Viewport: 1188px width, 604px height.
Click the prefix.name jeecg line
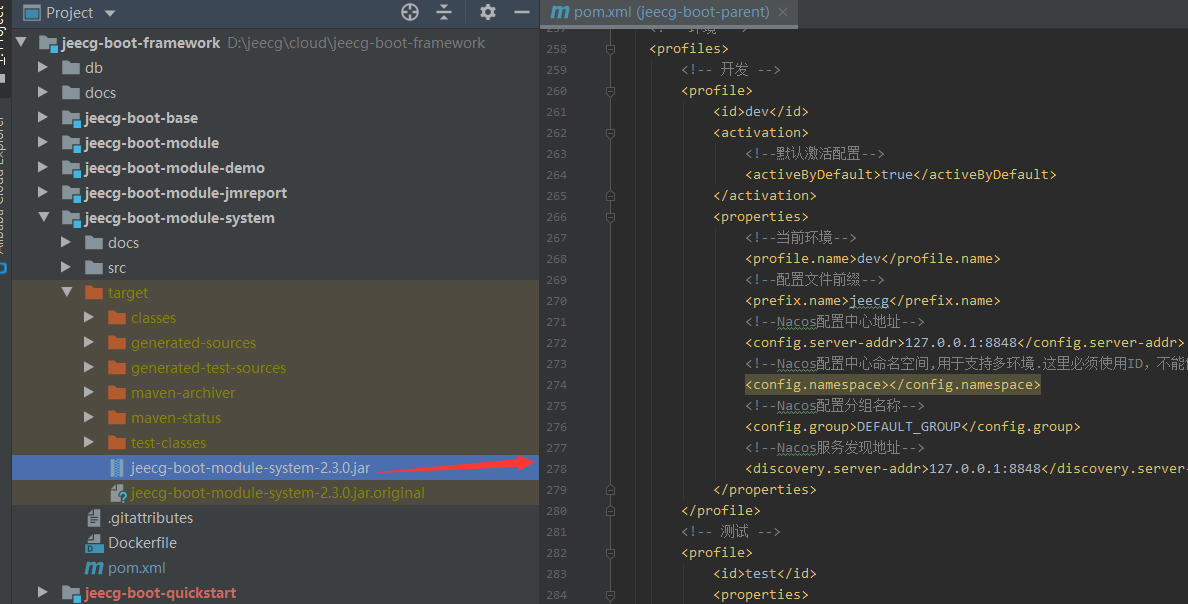pyautogui.click(x=872, y=301)
